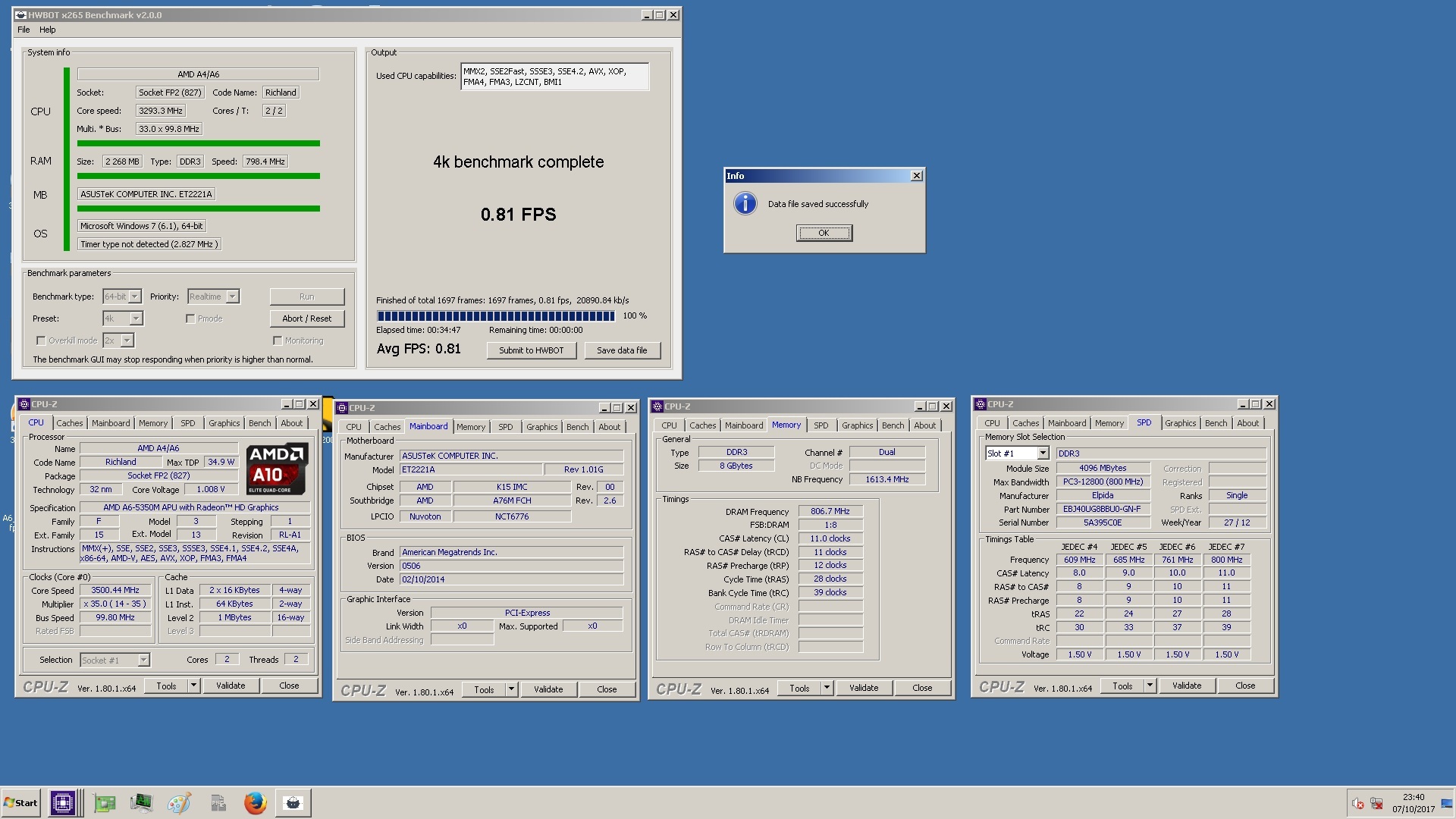Click the Tools button in CPU-Z Mainboard window

pyautogui.click(x=484, y=689)
